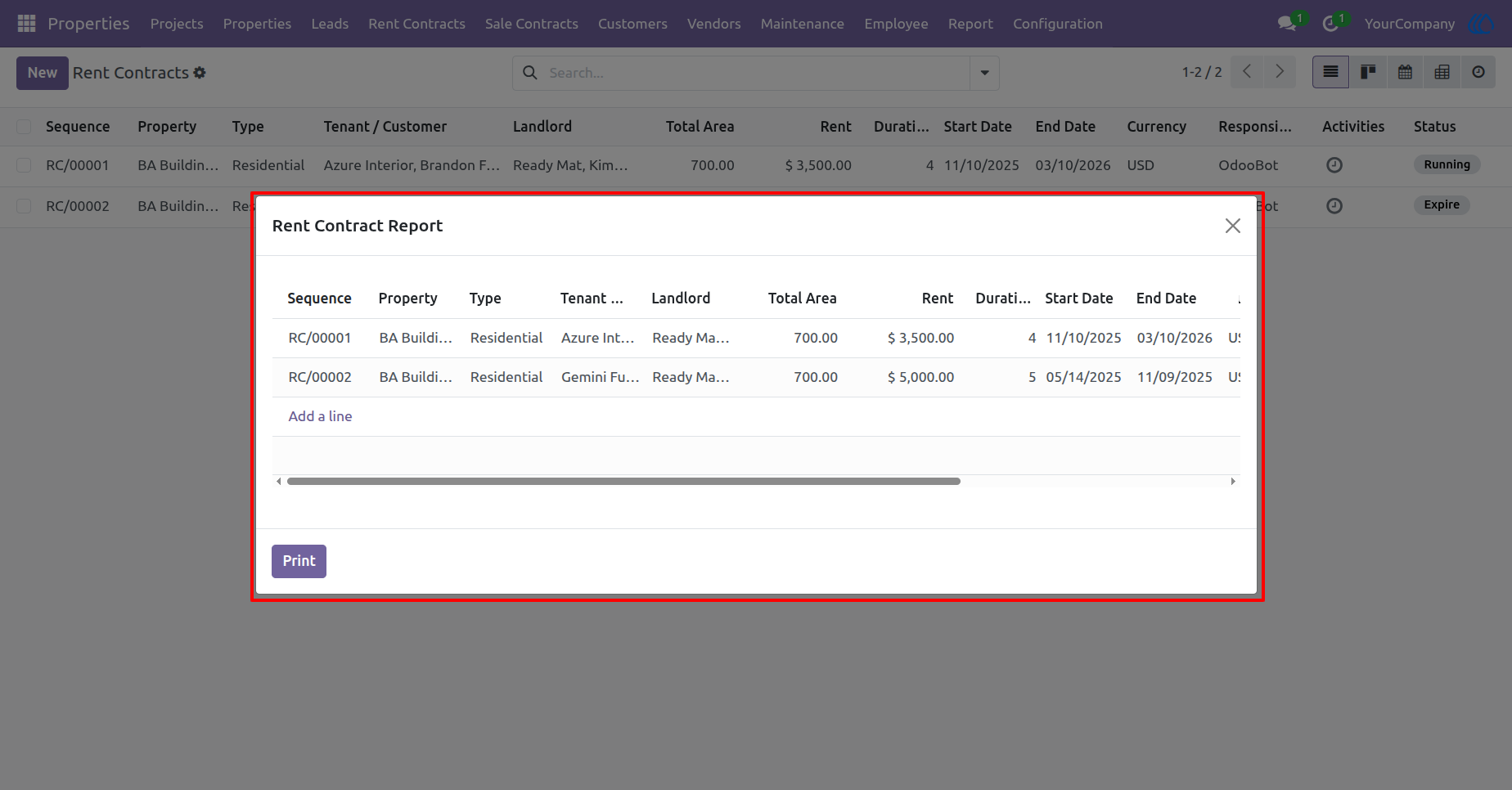Go to previous page of records
This screenshot has width=1512, height=790.
click(1247, 72)
